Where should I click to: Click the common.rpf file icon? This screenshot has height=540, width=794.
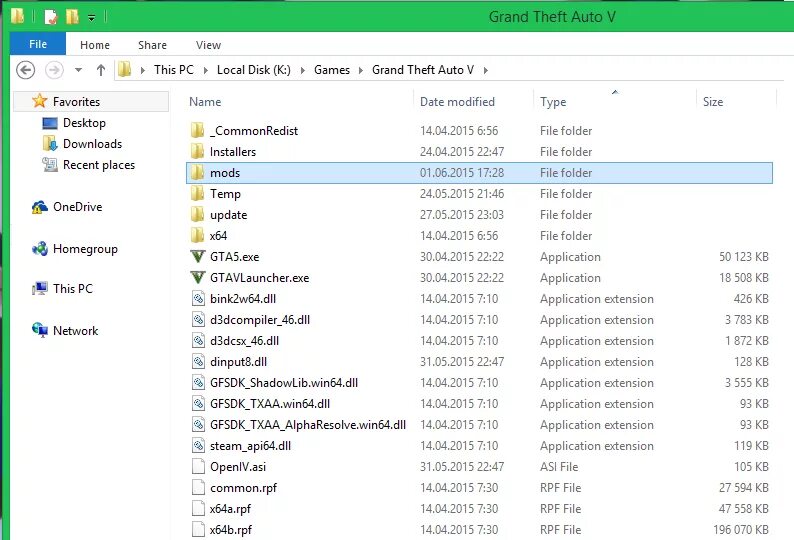click(198, 488)
